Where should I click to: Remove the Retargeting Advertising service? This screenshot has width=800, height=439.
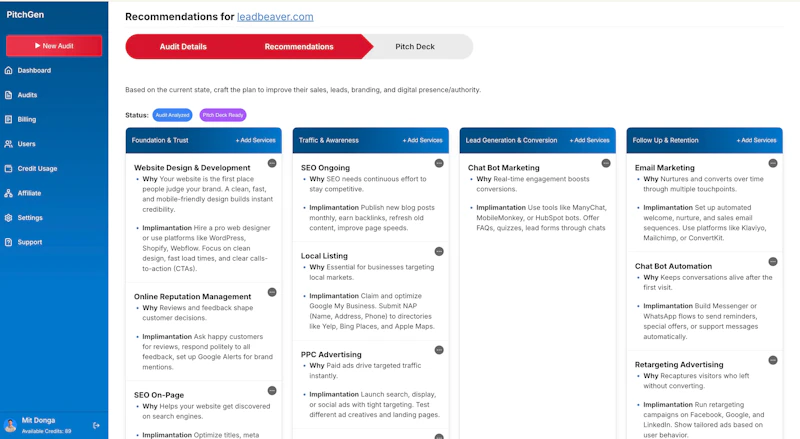(773, 360)
